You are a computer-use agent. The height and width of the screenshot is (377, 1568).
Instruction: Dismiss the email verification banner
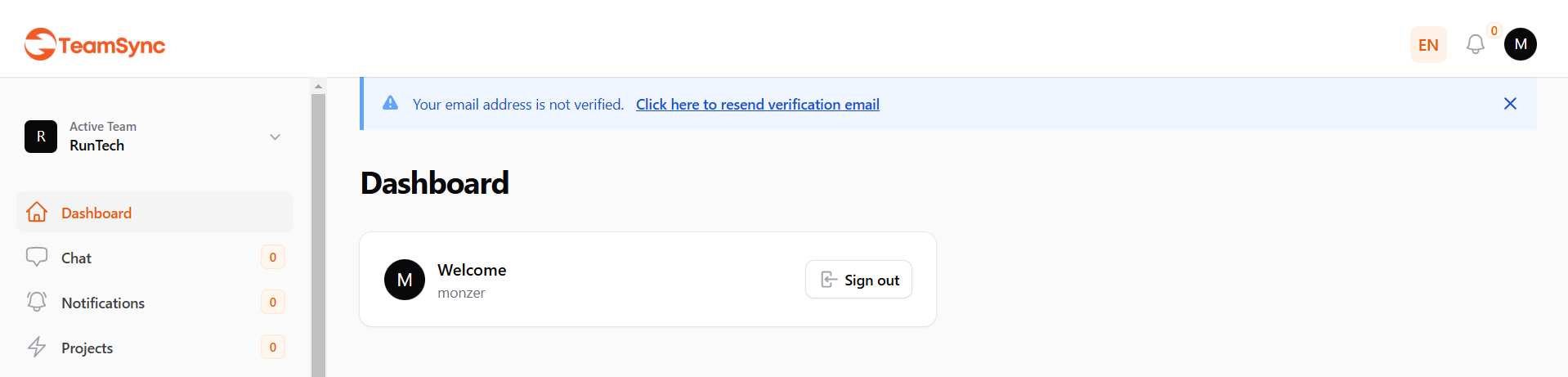[x=1509, y=104]
